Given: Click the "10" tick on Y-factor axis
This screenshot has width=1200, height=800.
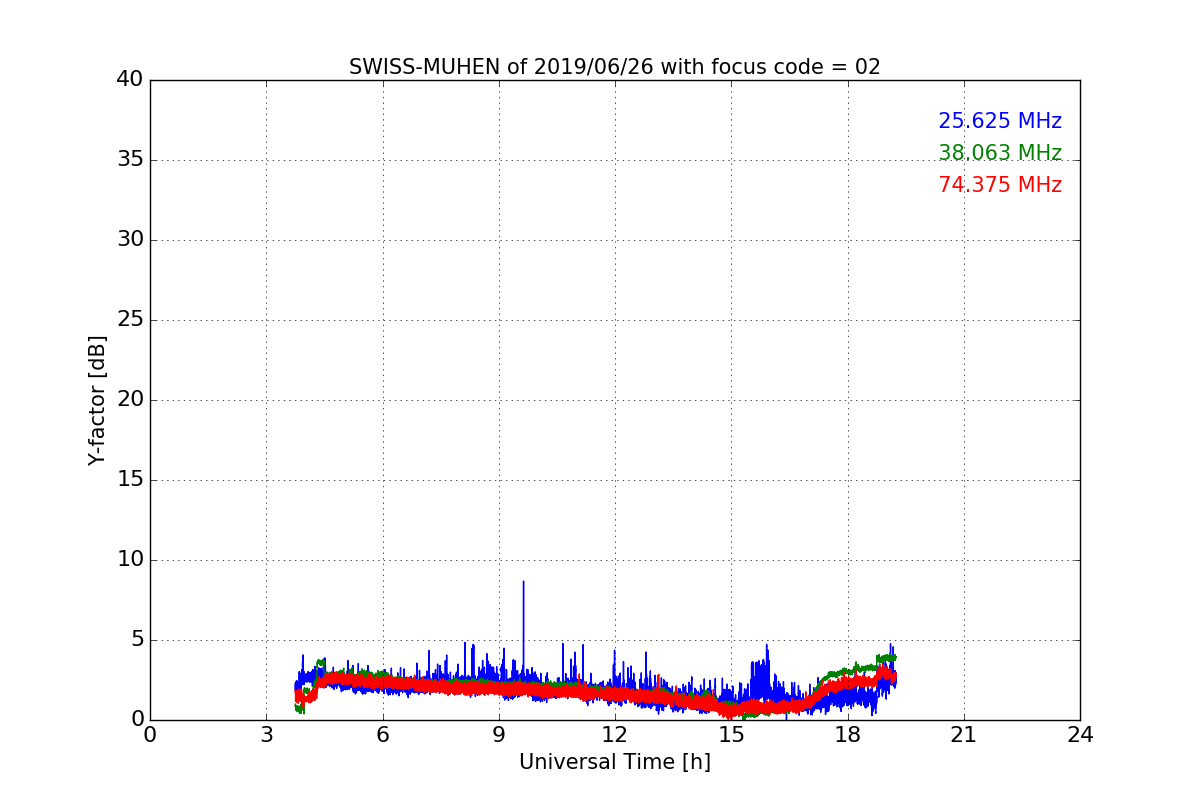Looking at the screenshot, I should 130,560.
